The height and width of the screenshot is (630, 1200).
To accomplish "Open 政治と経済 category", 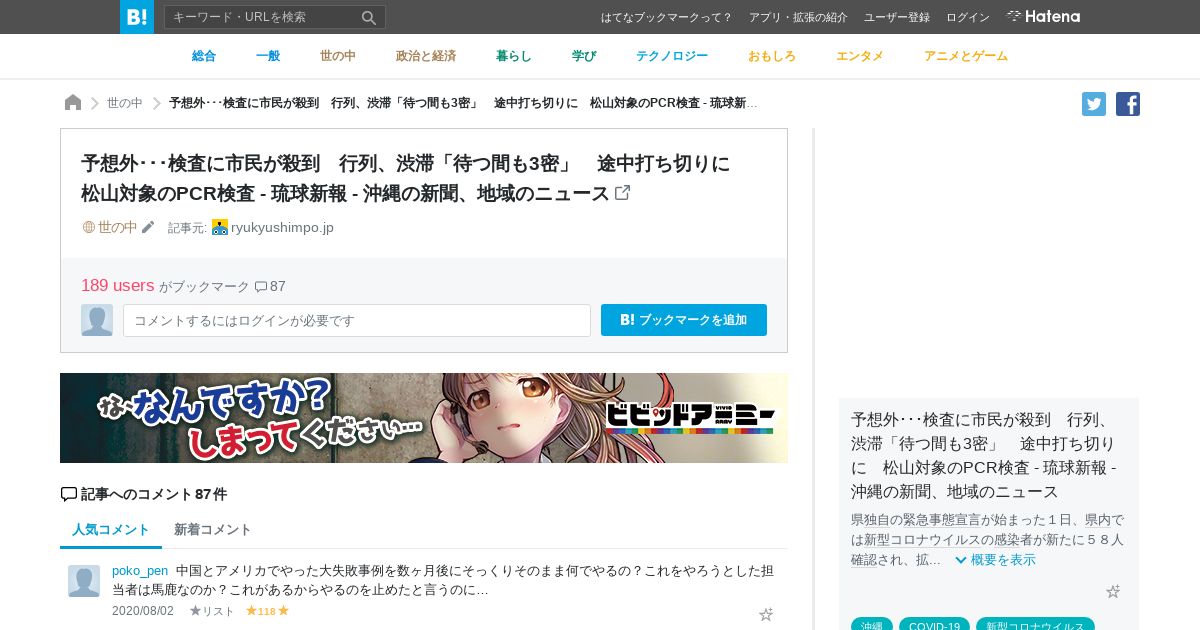I will coord(426,56).
